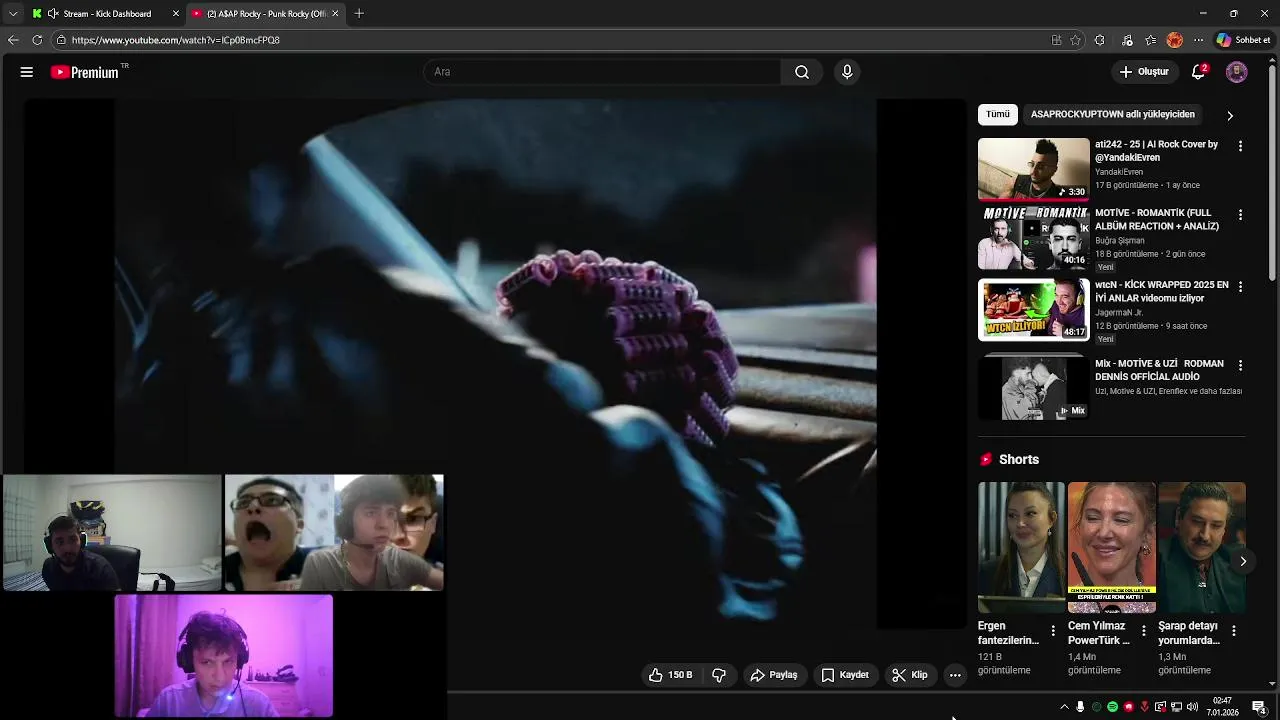The height and width of the screenshot is (720, 1280).
Task: Show next Shorts with arrow
Action: [x=1243, y=561]
